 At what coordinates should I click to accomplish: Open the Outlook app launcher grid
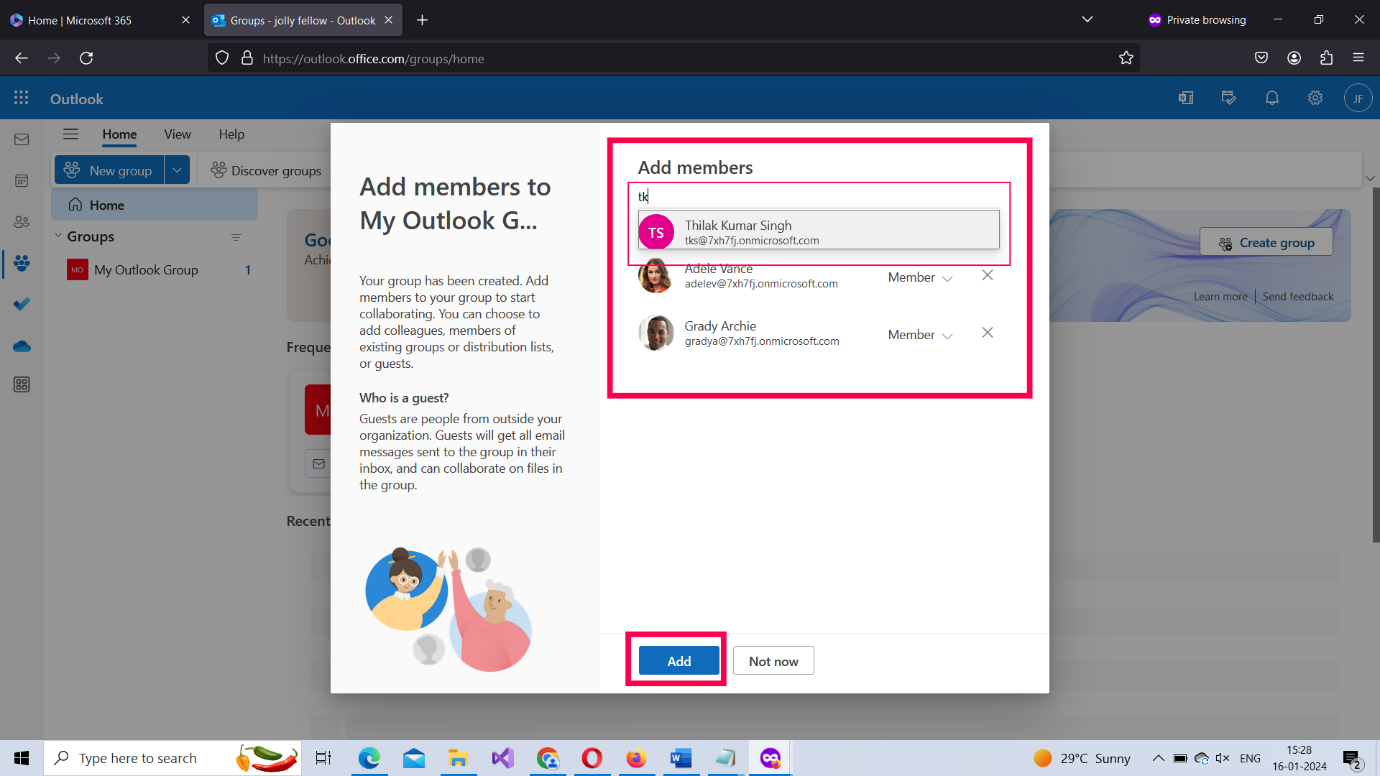point(21,98)
